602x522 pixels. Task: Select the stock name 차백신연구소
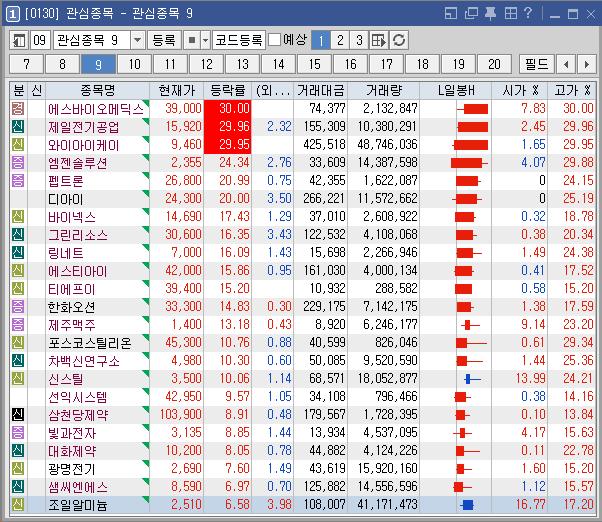[x=84, y=361]
